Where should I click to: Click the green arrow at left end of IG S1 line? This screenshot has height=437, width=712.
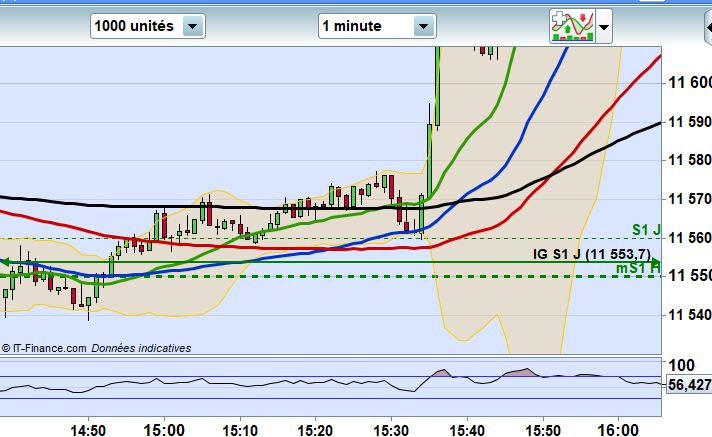point(5,262)
